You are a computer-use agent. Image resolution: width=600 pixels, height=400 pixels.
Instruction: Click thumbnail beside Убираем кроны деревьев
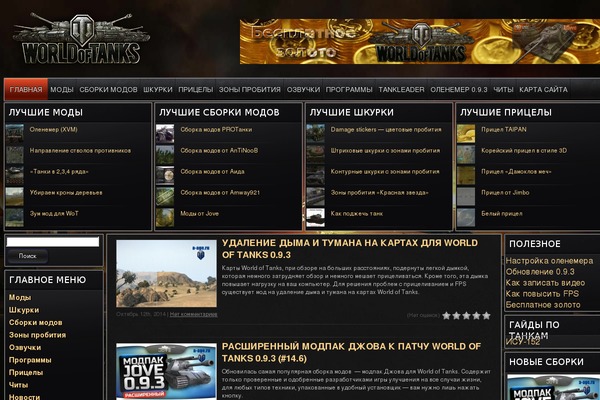point(15,196)
